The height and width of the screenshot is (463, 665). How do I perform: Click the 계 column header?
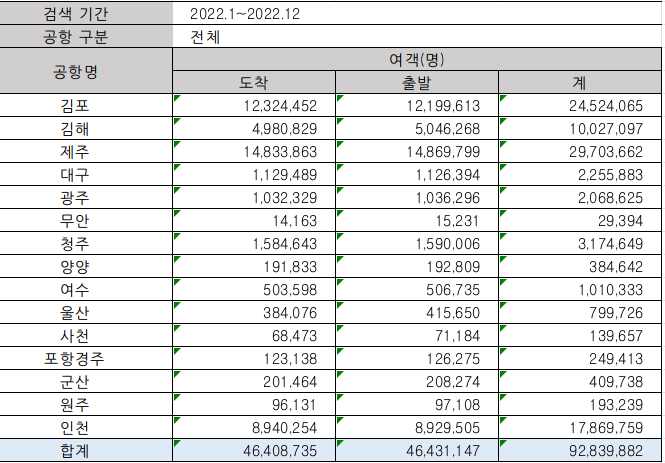580,82
